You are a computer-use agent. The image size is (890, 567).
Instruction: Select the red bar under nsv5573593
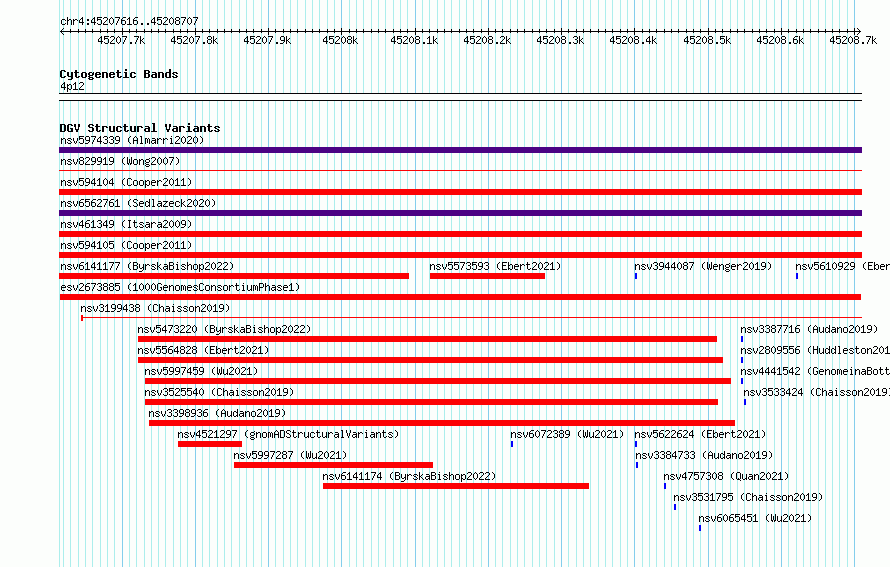click(487, 276)
